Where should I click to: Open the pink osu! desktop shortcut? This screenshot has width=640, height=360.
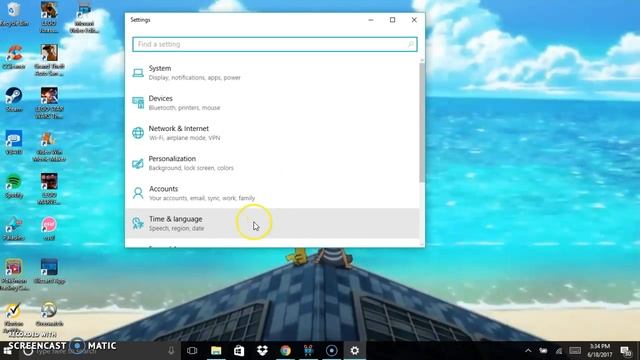pyautogui.click(x=49, y=229)
